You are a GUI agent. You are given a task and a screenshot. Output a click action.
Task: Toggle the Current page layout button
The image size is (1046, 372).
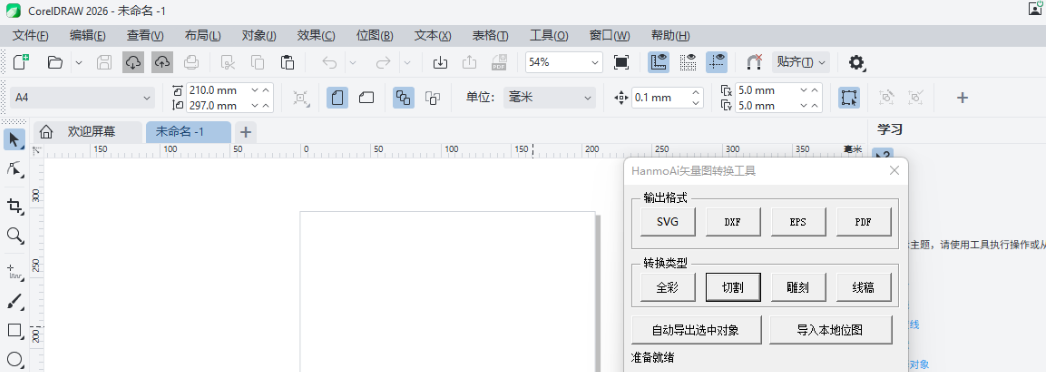pos(433,98)
